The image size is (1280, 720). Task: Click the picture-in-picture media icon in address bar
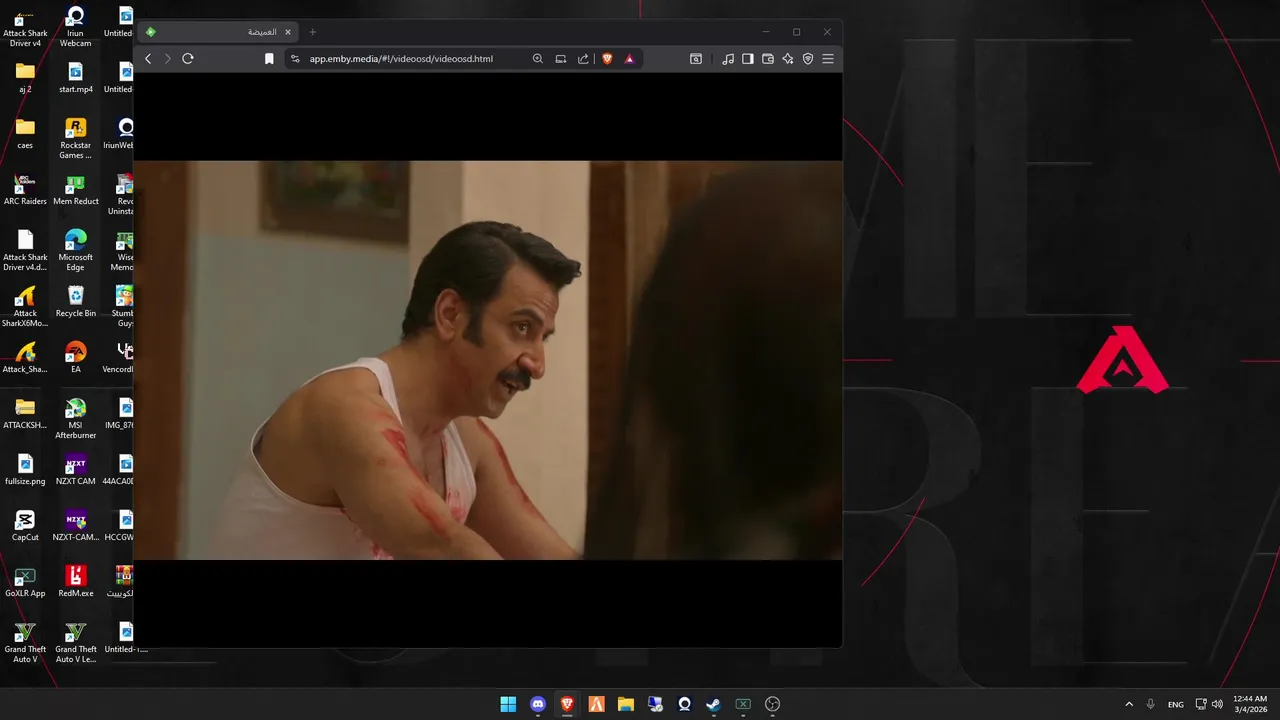561,59
